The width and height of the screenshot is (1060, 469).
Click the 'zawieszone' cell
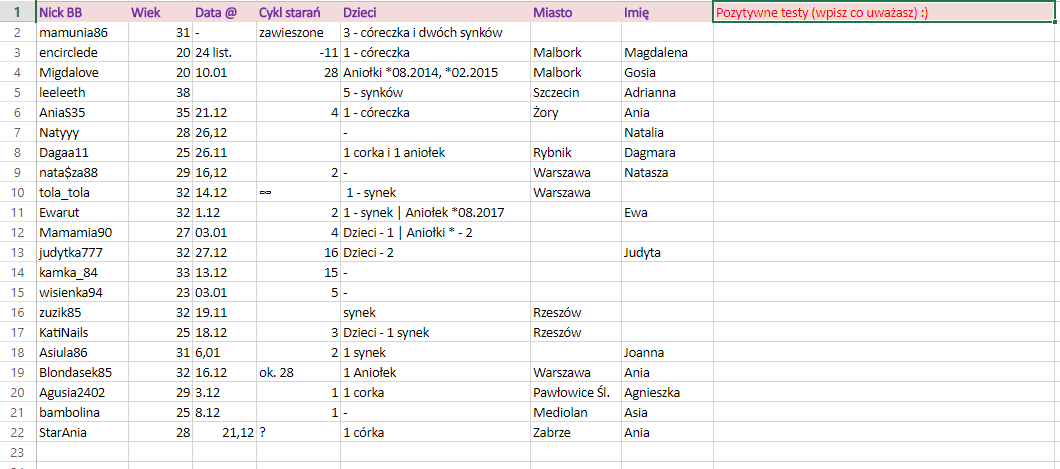(x=297, y=32)
